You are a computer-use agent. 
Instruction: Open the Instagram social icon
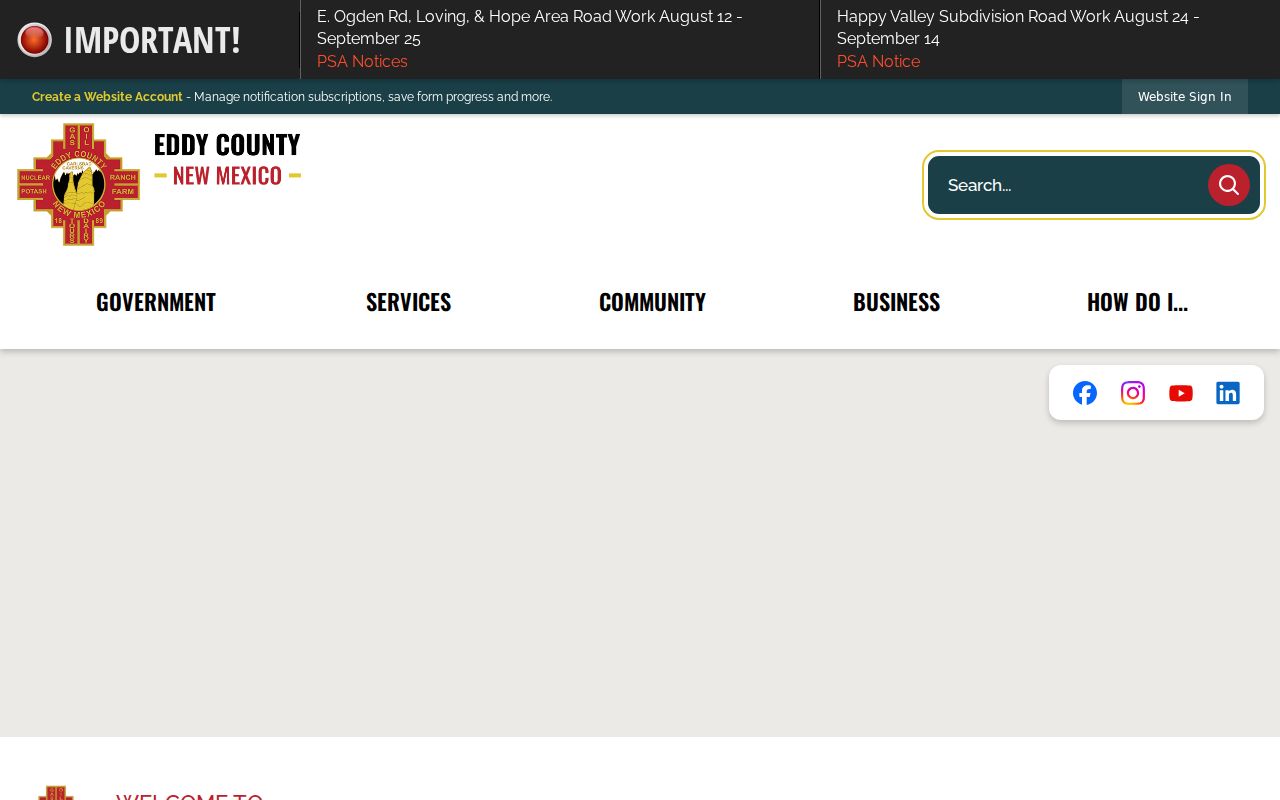[x=1133, y=393]
